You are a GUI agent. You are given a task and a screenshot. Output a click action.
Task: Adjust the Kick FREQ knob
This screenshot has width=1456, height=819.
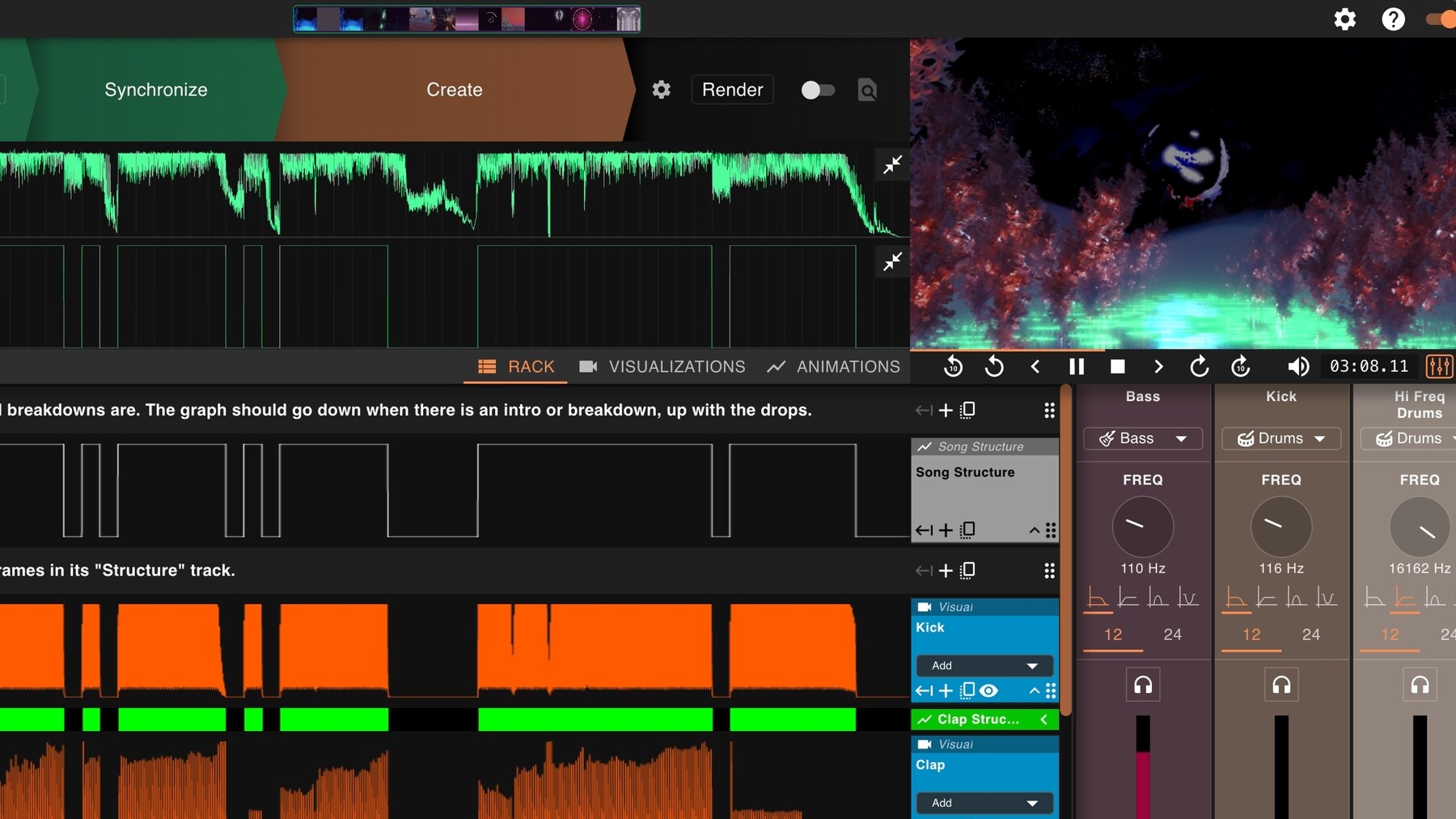pyautogui.click(x=1281, y=526)
